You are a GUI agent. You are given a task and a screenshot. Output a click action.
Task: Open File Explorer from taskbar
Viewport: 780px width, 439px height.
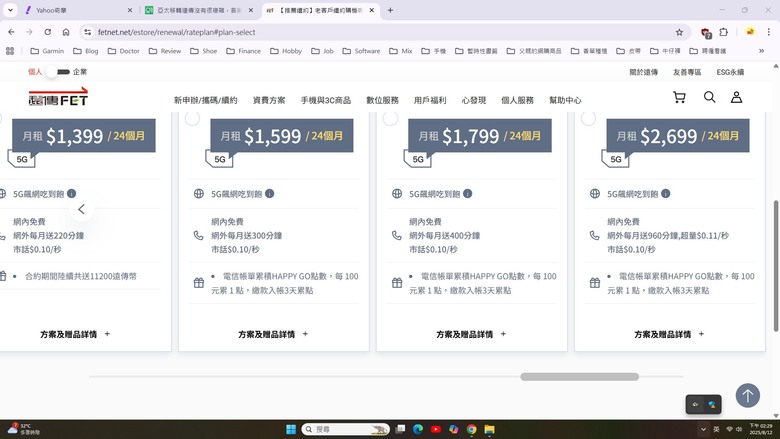pos(489,429)
